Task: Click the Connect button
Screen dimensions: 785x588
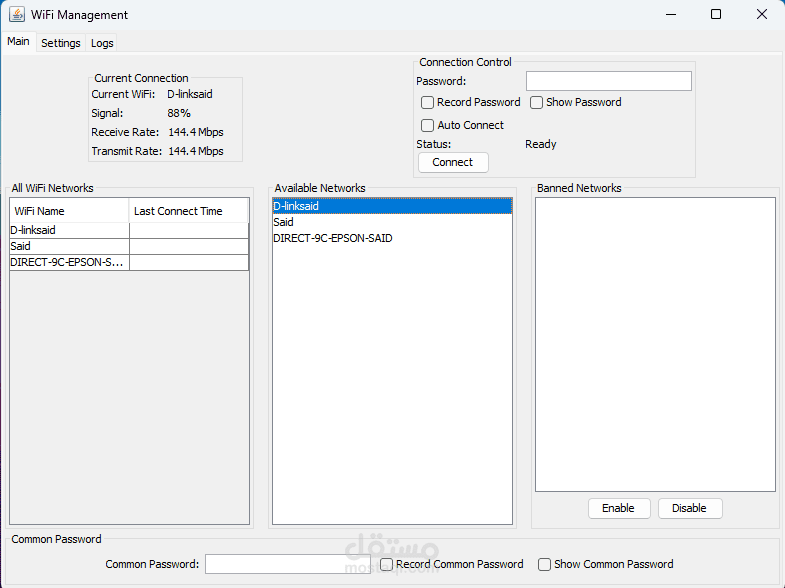Action: 453,162
